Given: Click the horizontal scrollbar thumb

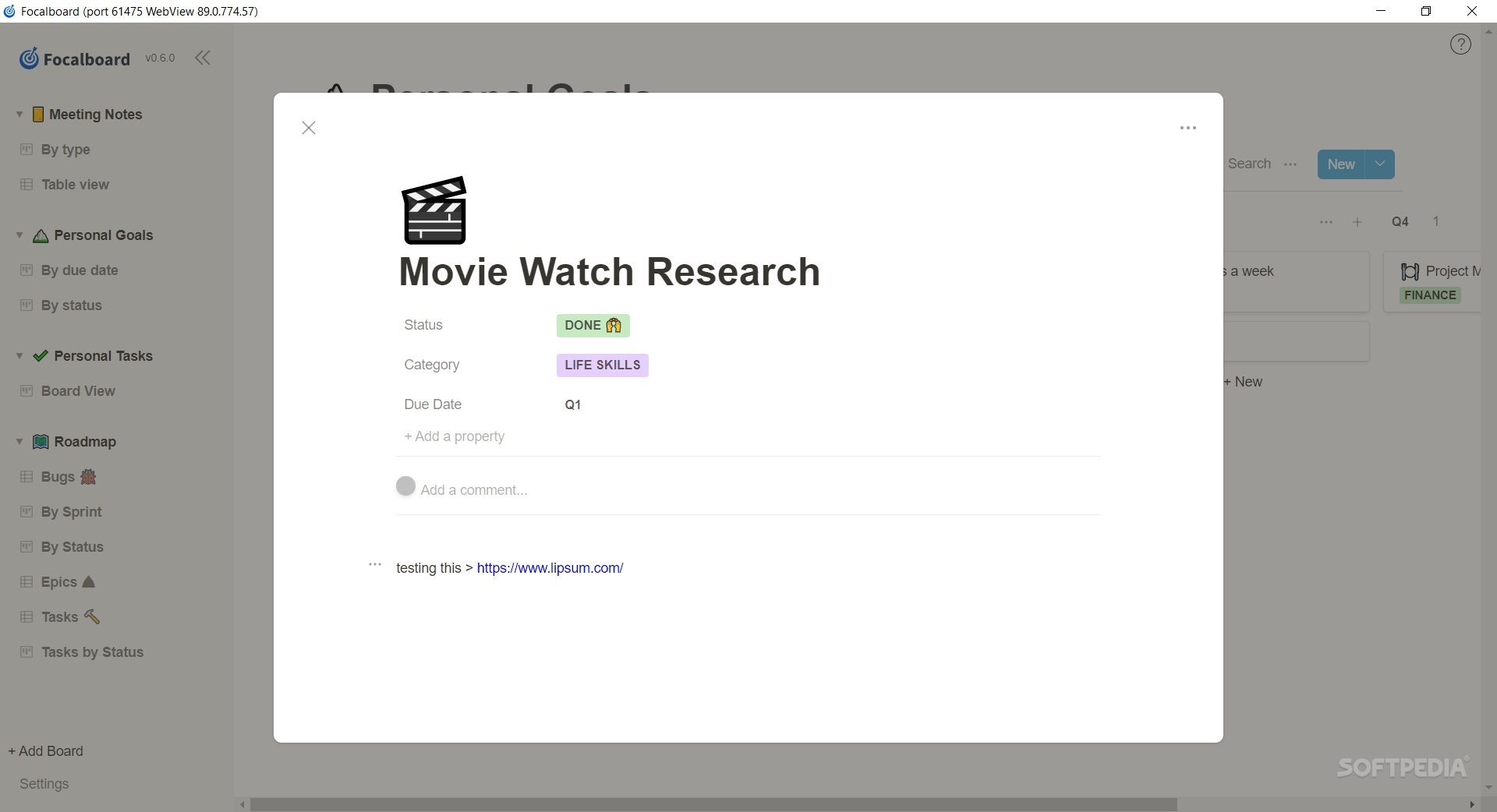Looking at the screenshot, I should pyautogui.click(x=713, y=804).
